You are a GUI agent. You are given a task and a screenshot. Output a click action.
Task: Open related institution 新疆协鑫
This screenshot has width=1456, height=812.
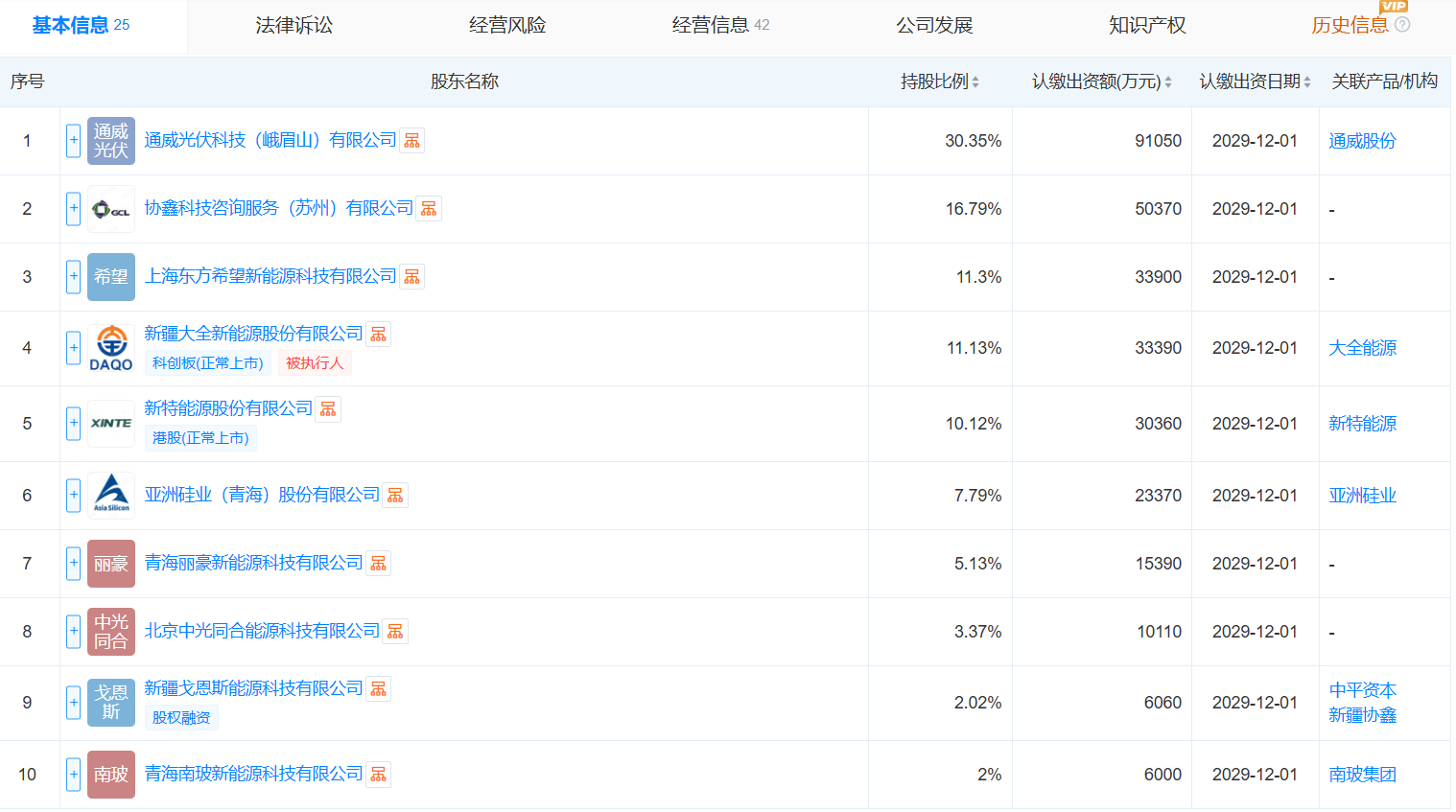[x=1362, y=716]
